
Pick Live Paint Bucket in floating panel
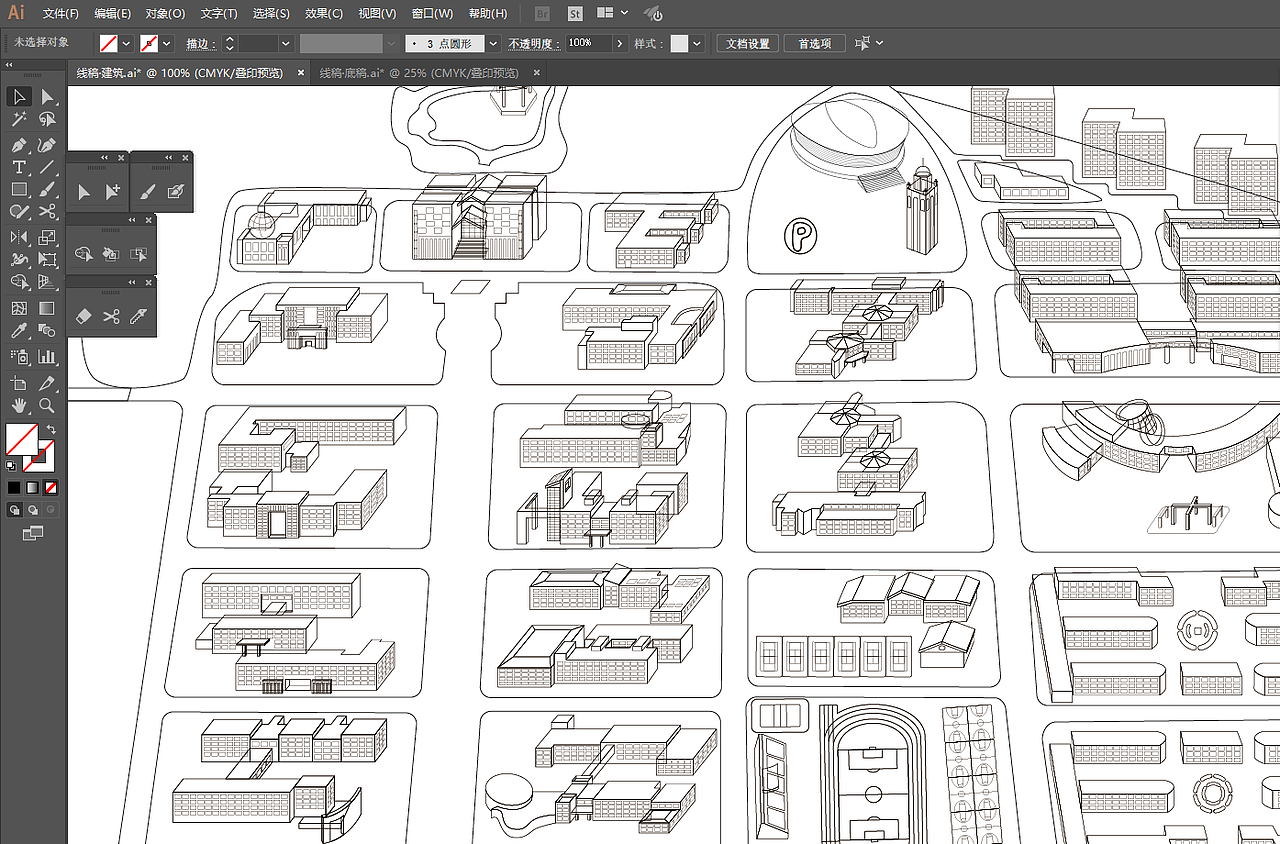[111, 254]
